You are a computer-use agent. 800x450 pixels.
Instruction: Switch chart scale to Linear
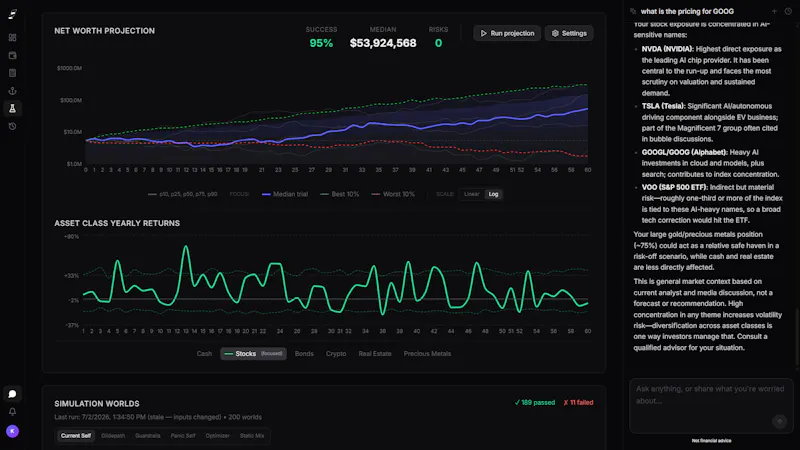click(471, 194)
